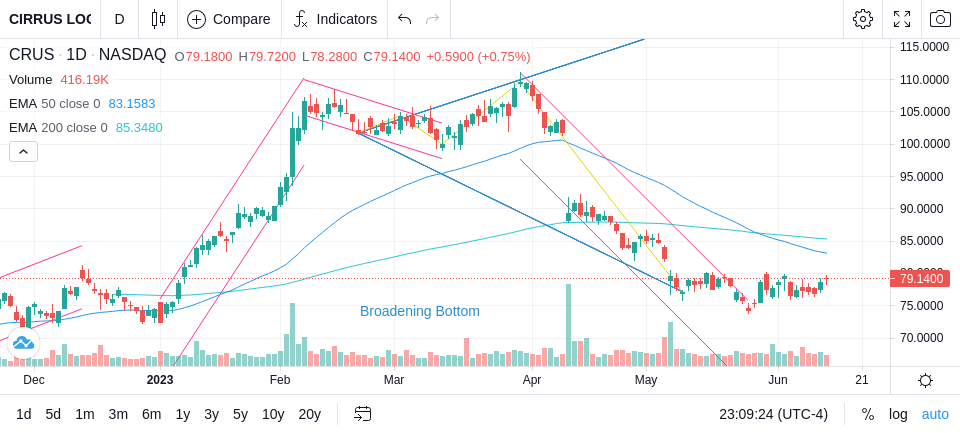Set time range to 10y
This screenshot has width=960, height=433.
[273, 415]
